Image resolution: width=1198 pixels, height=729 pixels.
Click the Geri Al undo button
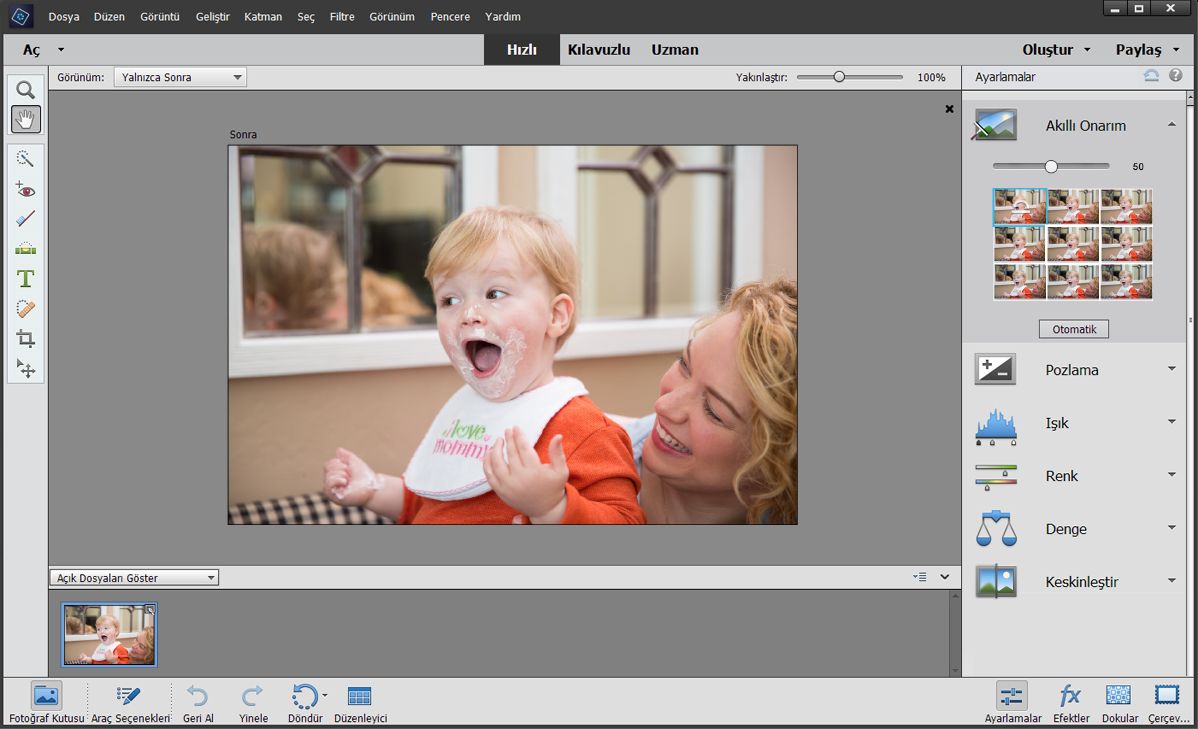coord(198,703)
